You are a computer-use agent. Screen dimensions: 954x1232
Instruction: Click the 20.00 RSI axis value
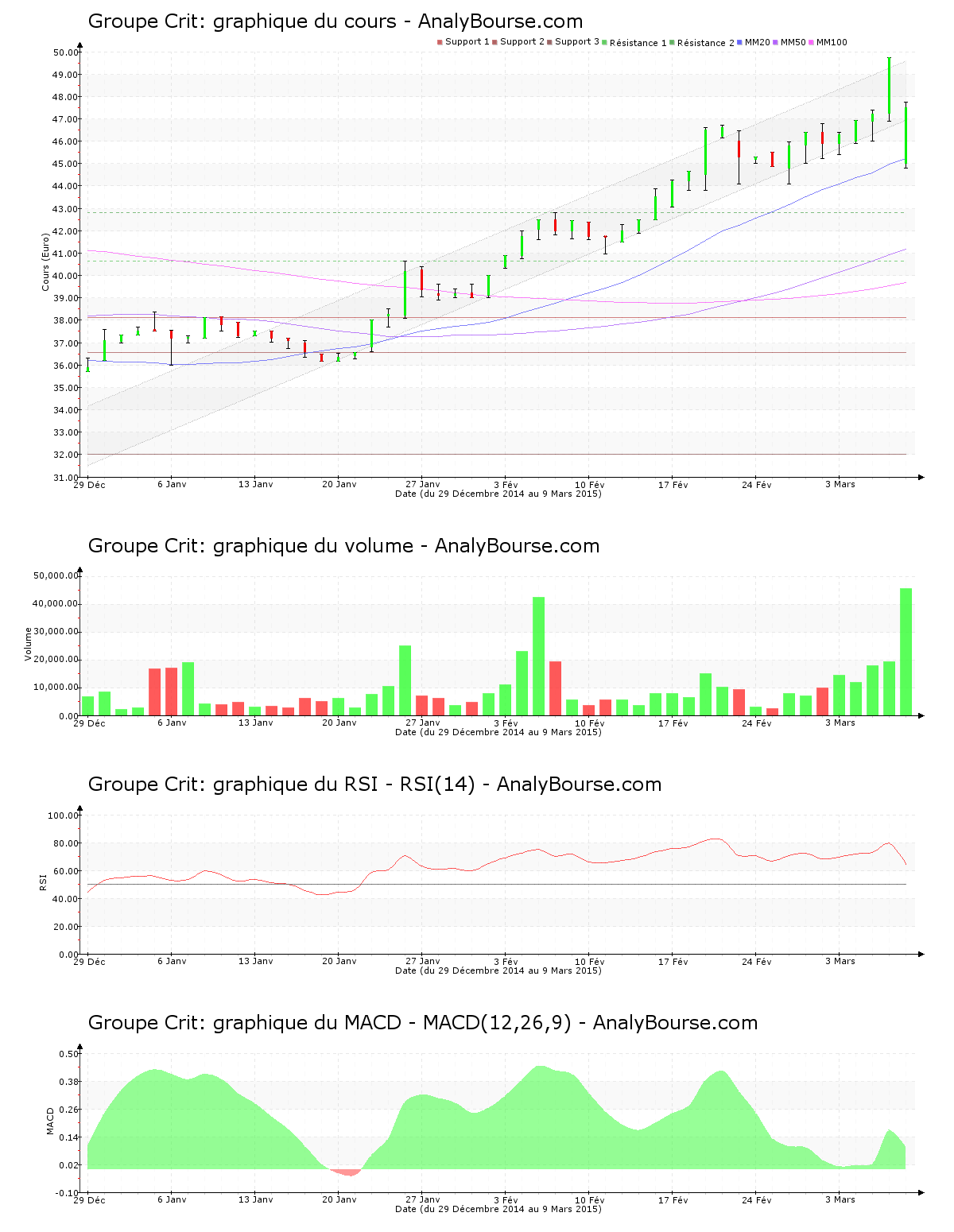click(65, 927)
